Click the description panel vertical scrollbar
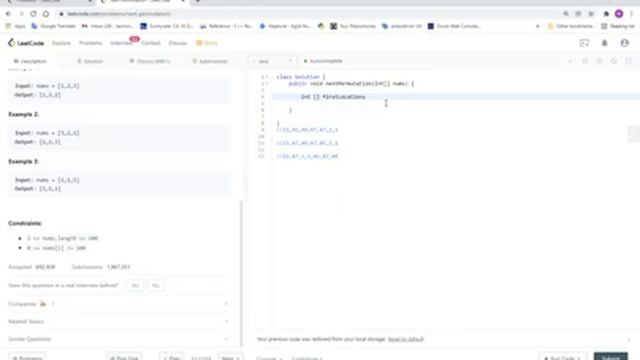 242,273
